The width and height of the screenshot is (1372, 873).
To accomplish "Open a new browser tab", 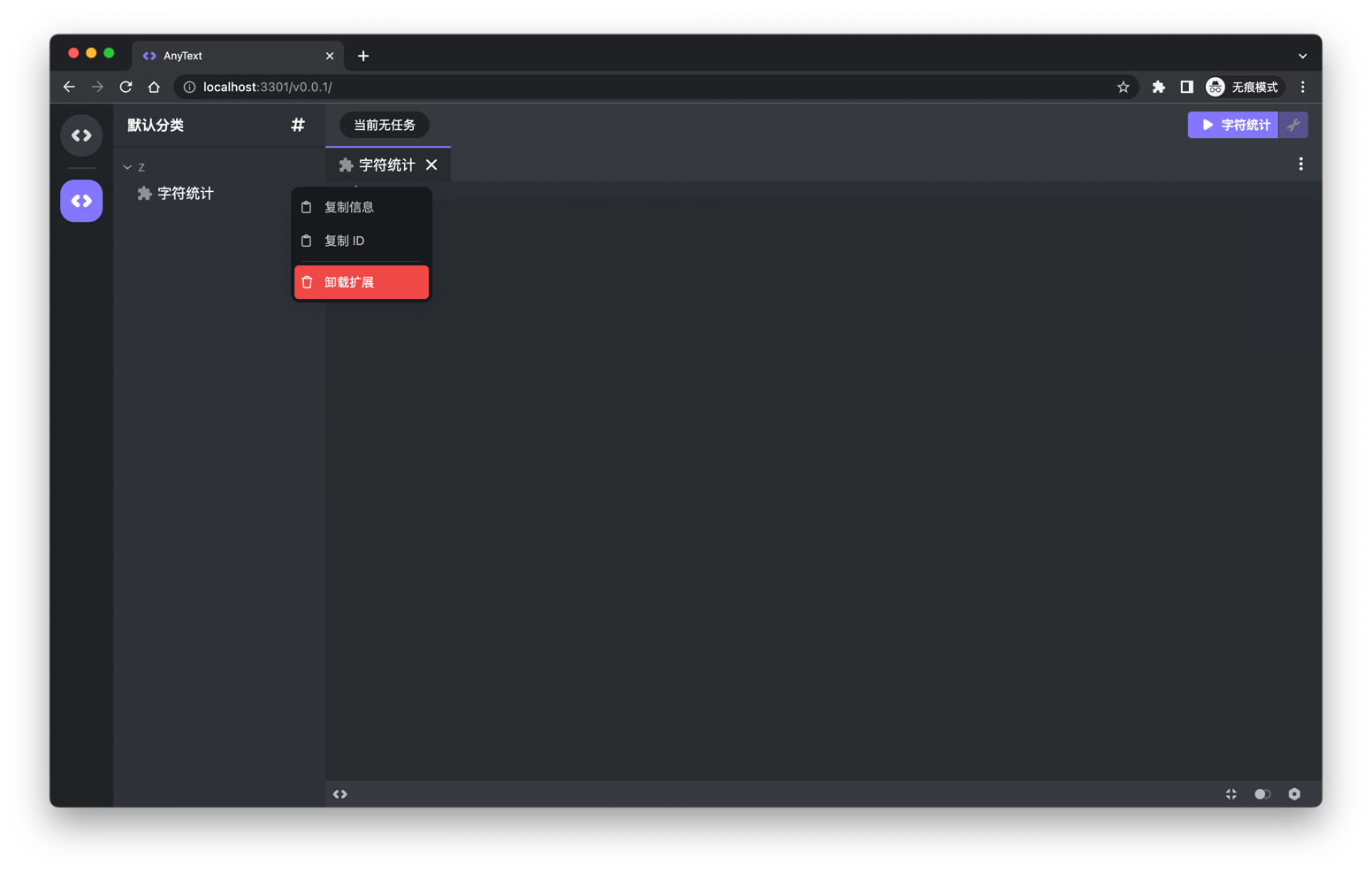I will pos(363,56).
